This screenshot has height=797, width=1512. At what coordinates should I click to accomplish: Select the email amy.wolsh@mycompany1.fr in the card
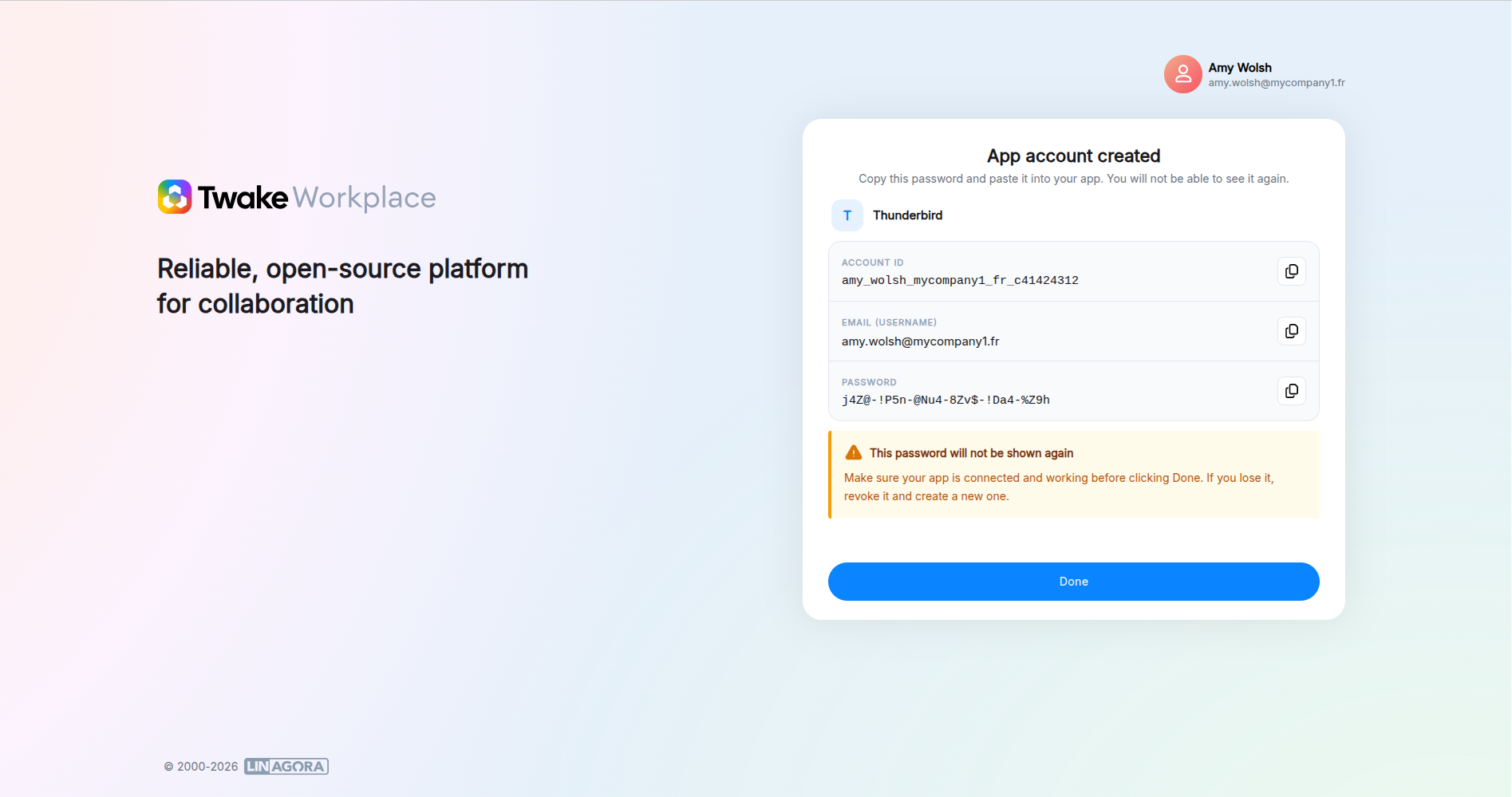click(920, 341)
